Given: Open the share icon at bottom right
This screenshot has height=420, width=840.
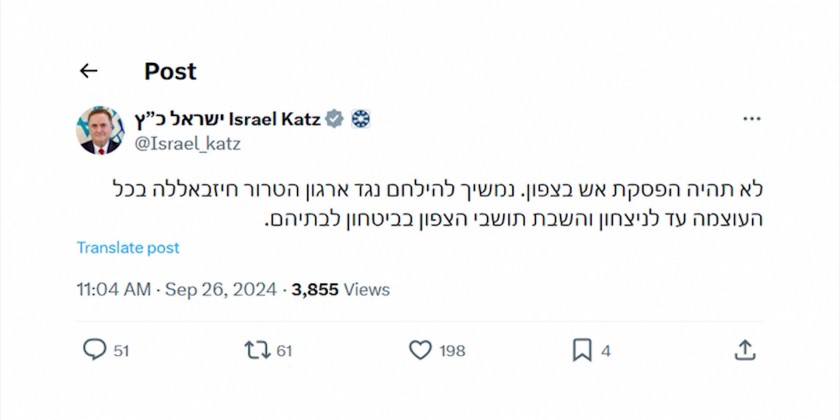Looking at the screenshot, I should click(744, 350).
